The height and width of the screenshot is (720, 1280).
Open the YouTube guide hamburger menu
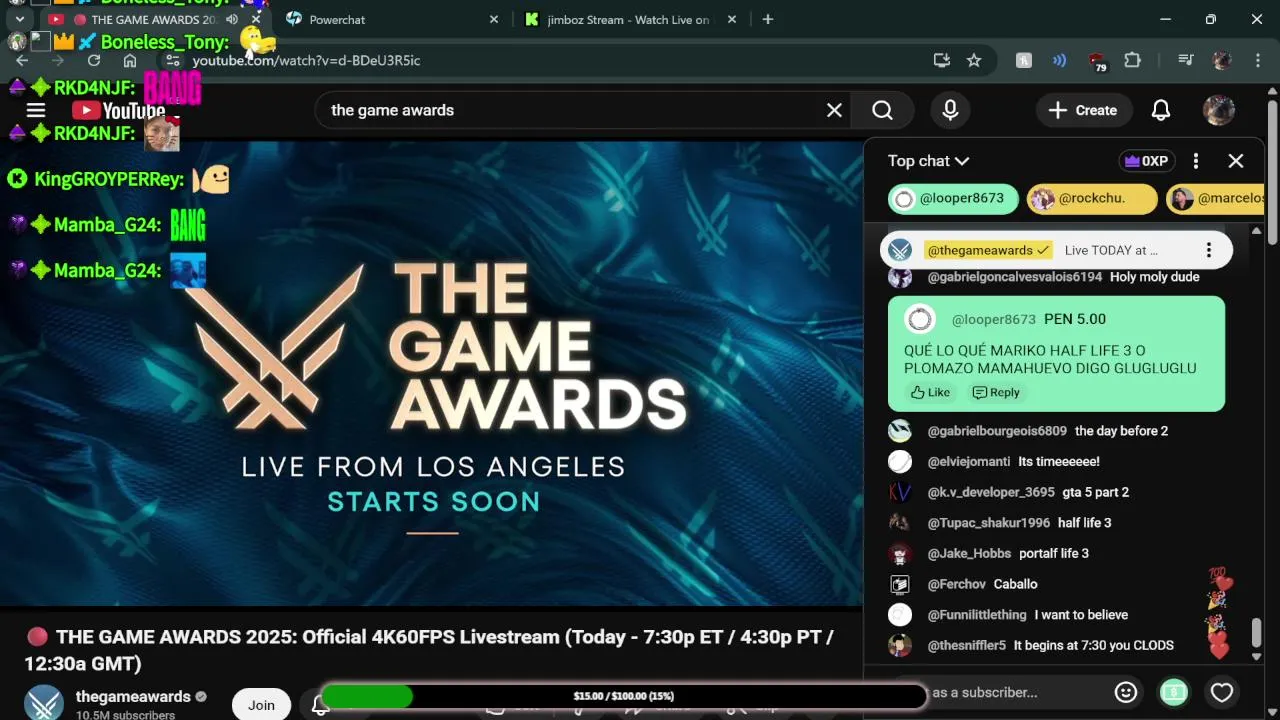36,110
